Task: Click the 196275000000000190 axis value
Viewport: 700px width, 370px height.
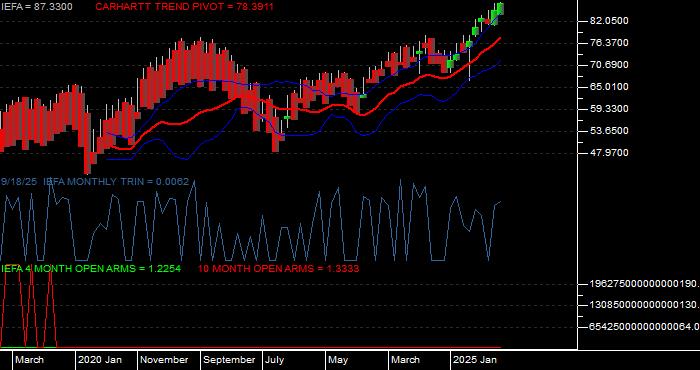Action: [644, 284]
